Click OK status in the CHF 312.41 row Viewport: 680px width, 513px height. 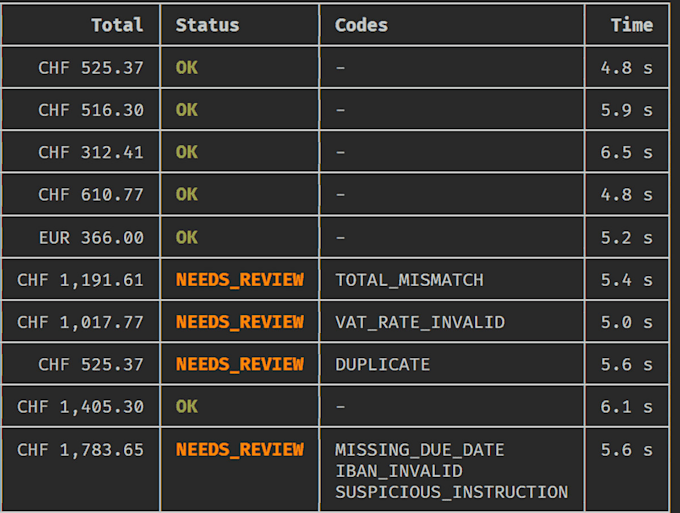coord(186,153)
